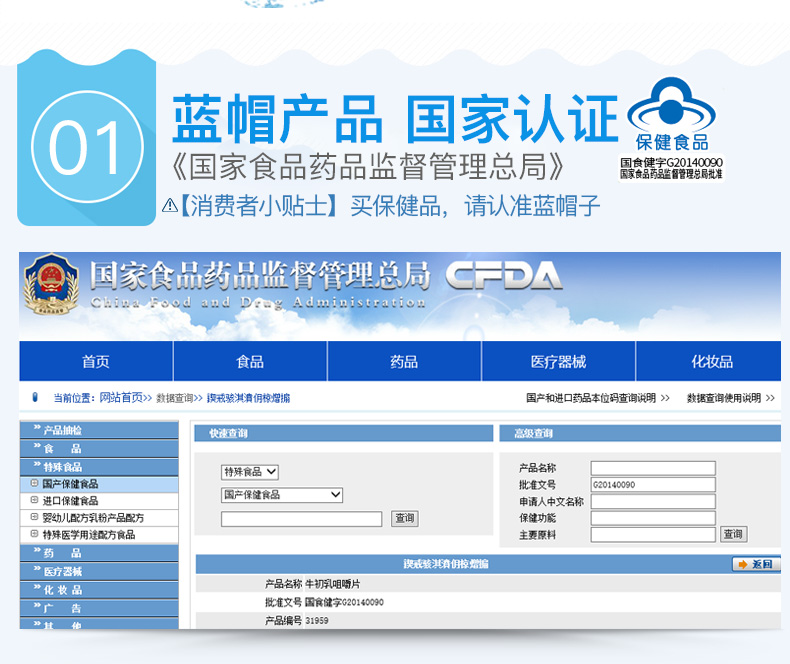Follow the 网站首页 breadcrumb link
Screen dimensions: 790x664
click(121, 397)
